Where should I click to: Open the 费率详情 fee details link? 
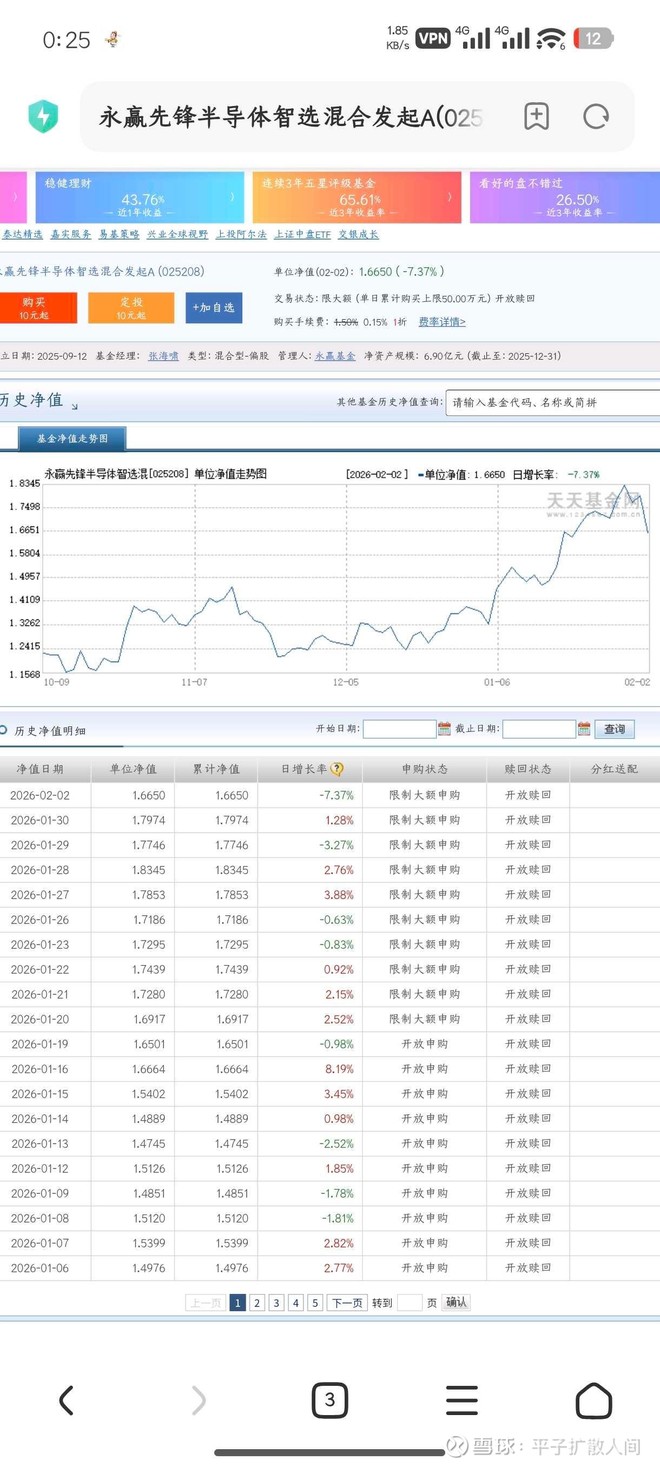click(441, 322)
